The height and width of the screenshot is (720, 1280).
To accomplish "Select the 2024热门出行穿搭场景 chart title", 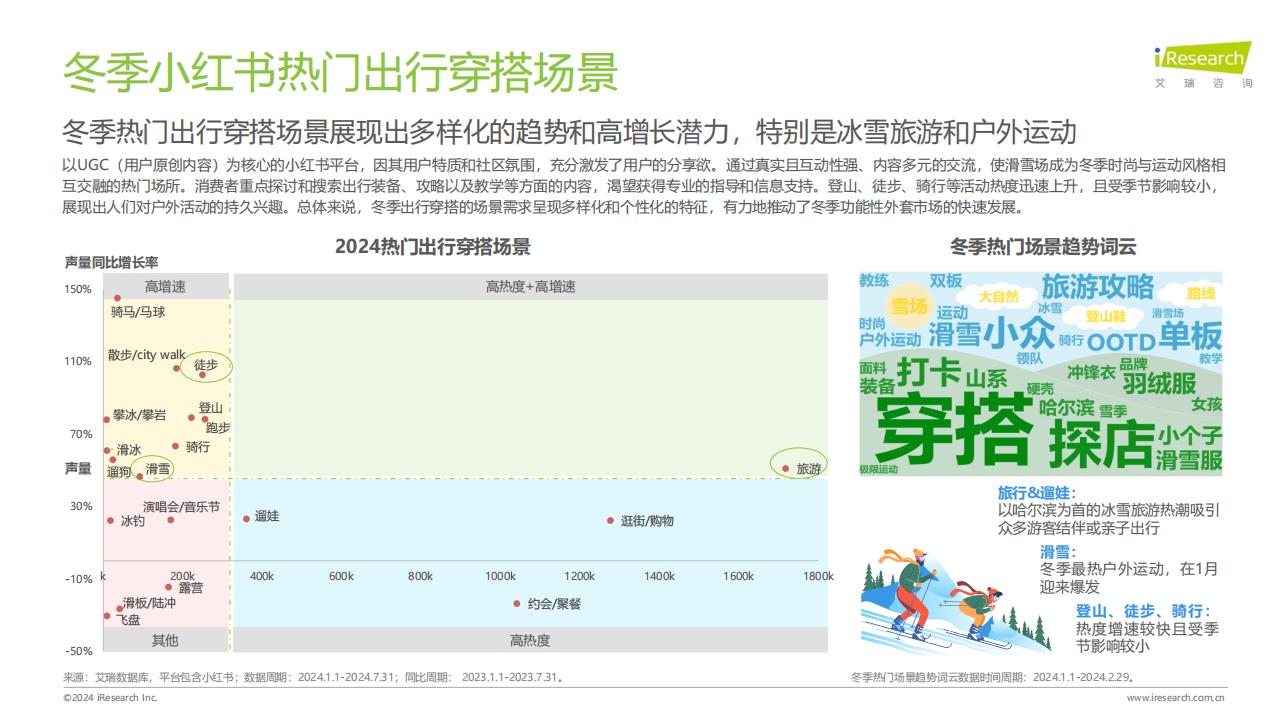I will (x=432, y=247).
